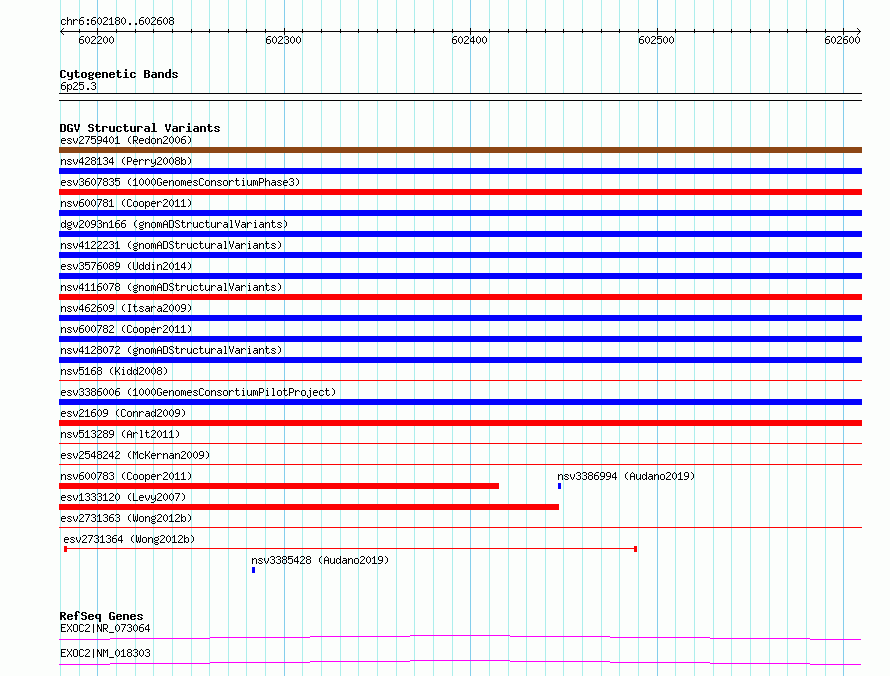Select the nsv3386994 (Audano2019) label
The image size is (890, 676).
626,476
